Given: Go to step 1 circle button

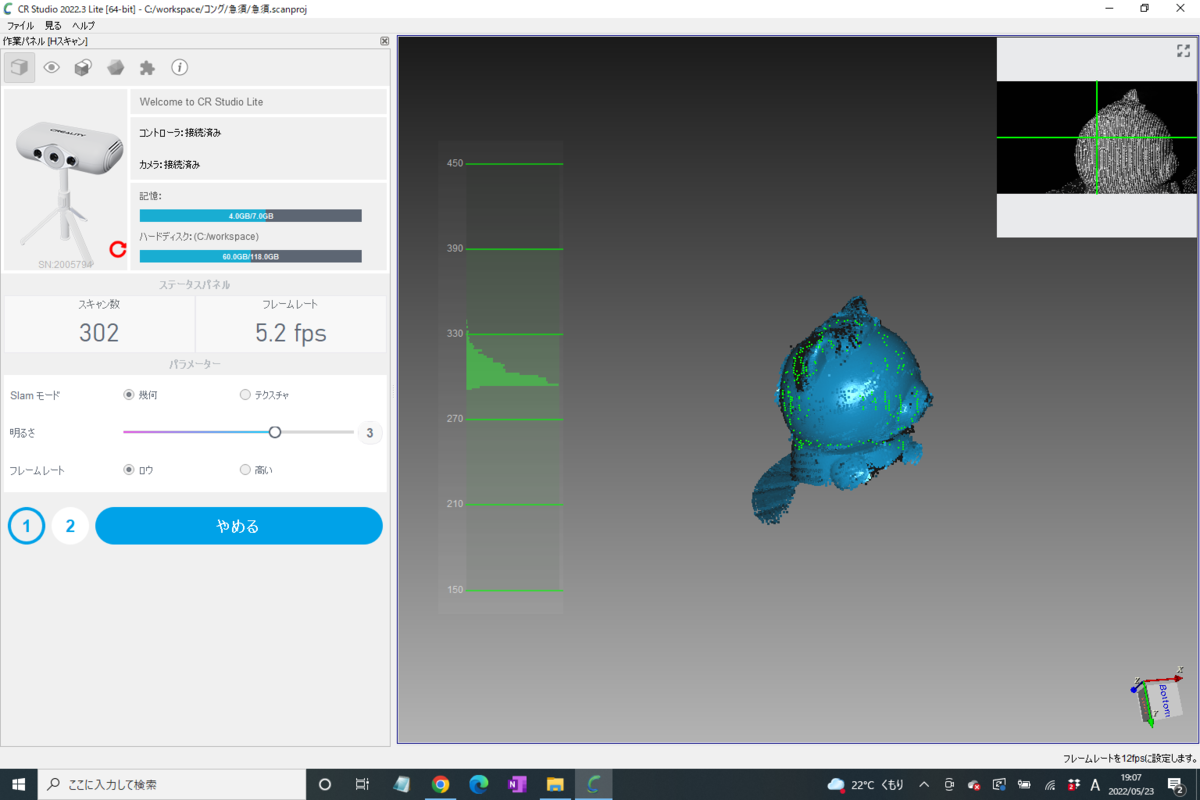Looking at the screenshot, I should [27, 526].
